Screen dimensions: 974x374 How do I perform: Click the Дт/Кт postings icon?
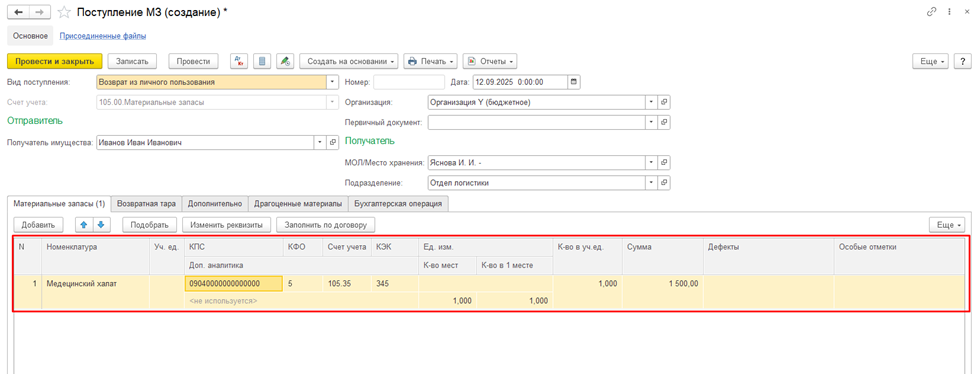[239, 61]
